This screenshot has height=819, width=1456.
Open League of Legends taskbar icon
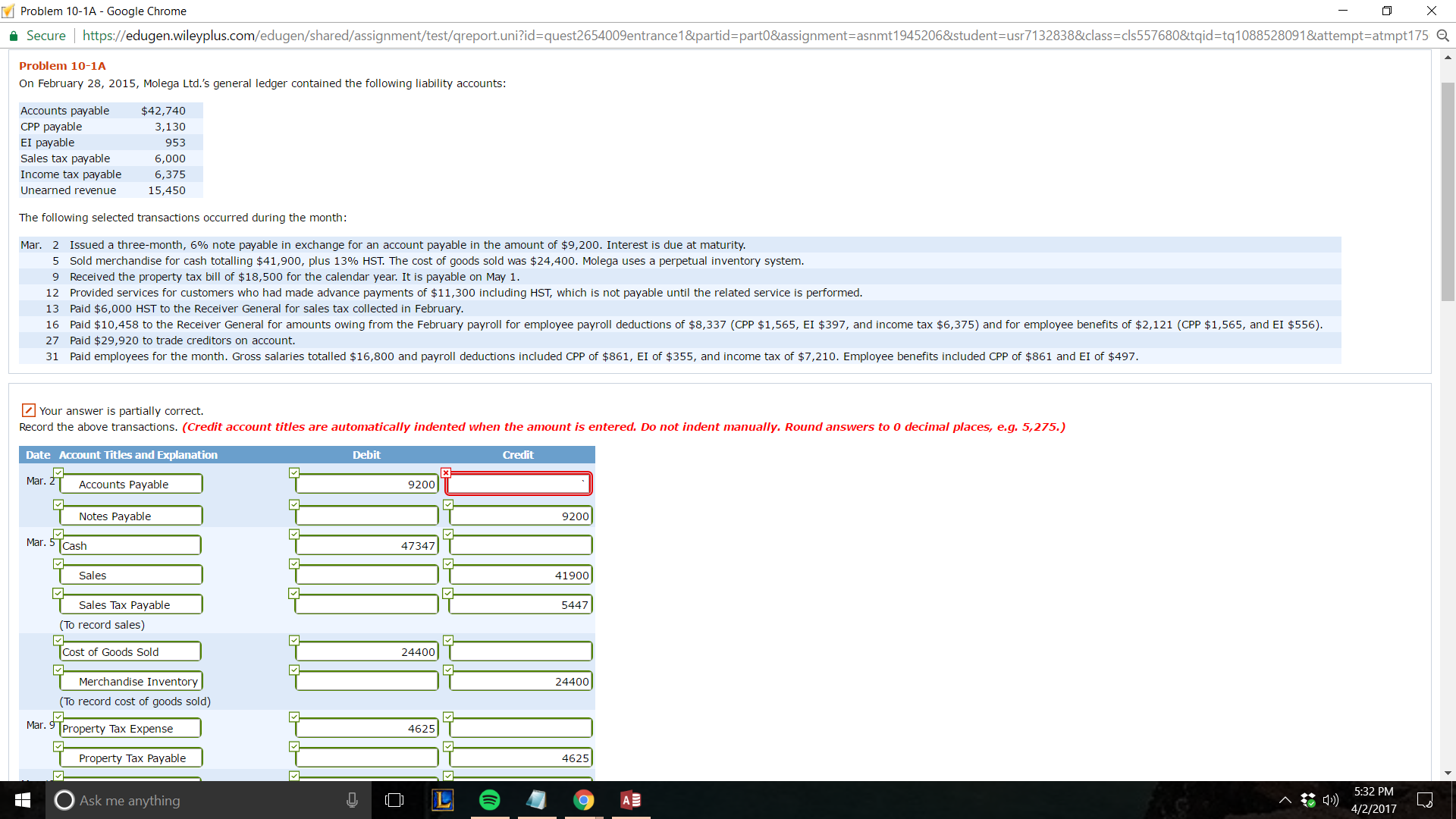point(443,800)
